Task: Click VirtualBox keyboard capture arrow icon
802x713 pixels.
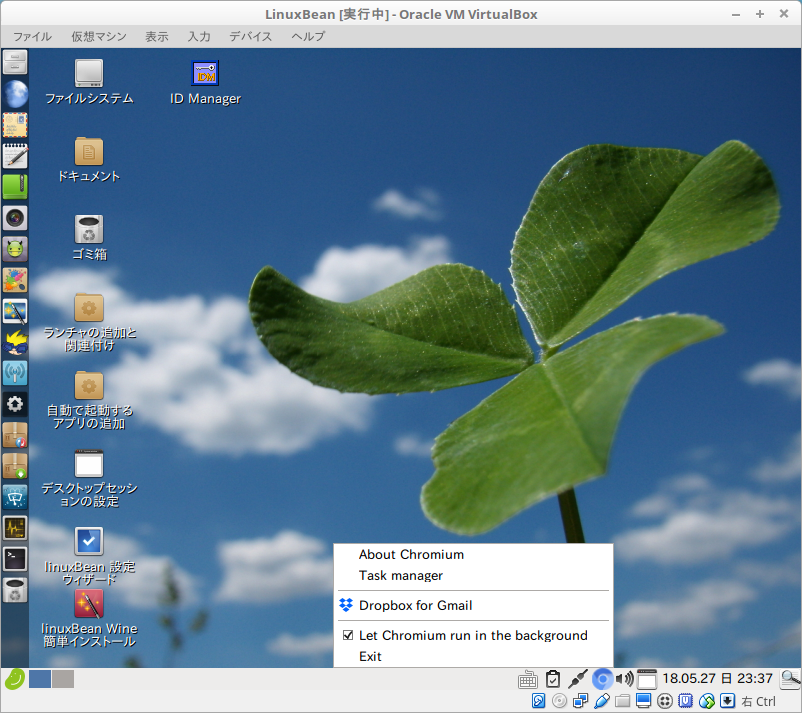Action: (x=727, y=701)
